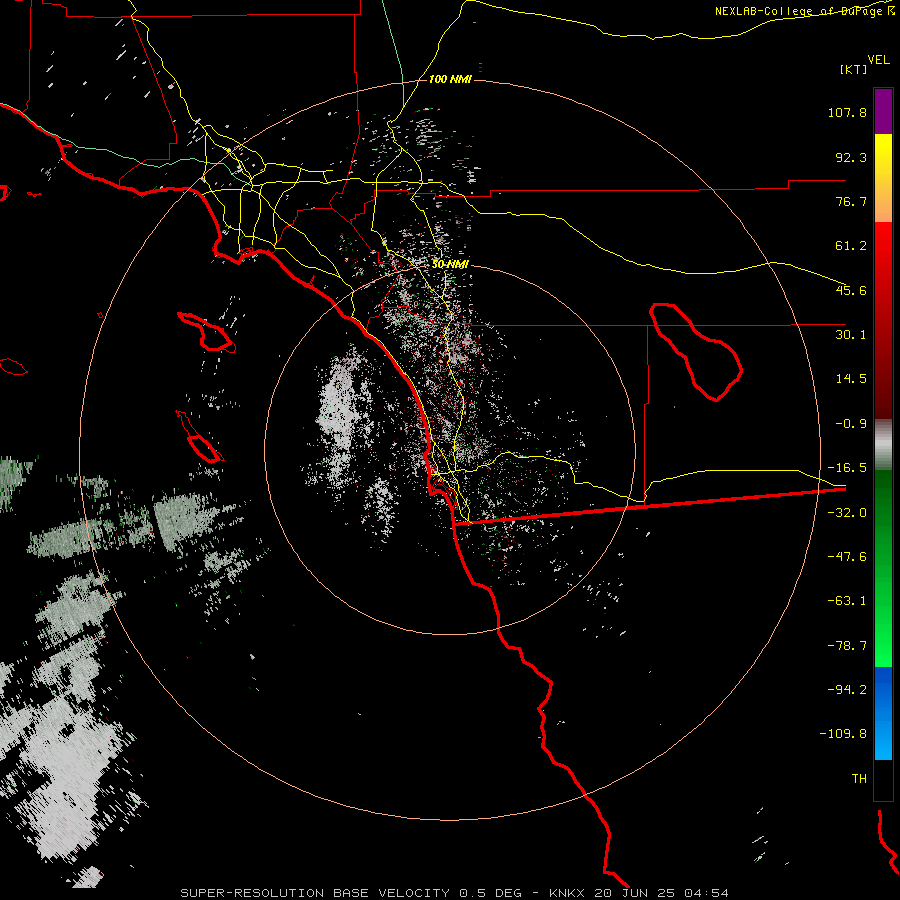Click the 100 NMI range ring label
Screen dimensions: 900x900
point(450,79)
